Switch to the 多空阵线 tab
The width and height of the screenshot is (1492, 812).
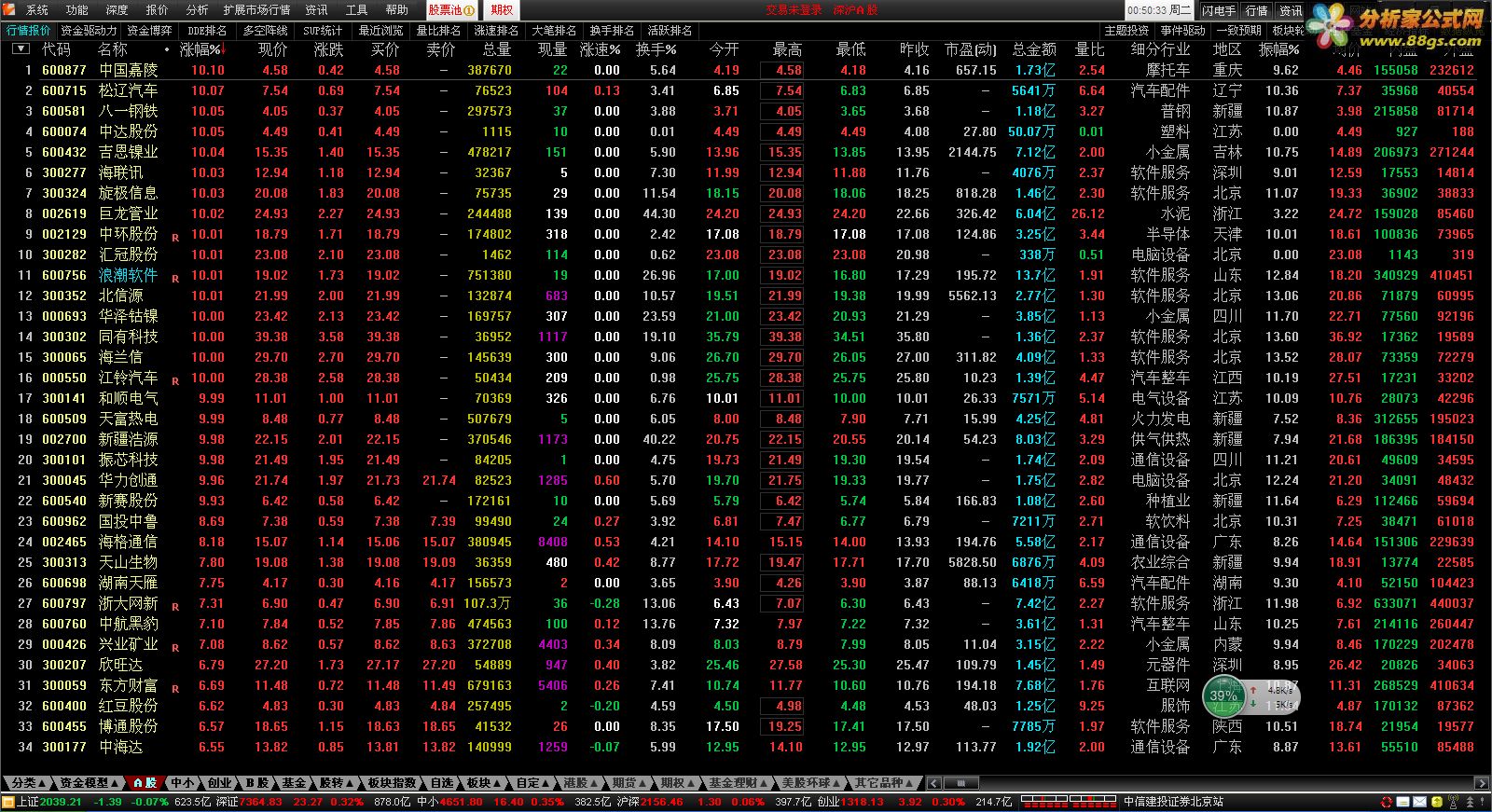click(x=266, y=31)
